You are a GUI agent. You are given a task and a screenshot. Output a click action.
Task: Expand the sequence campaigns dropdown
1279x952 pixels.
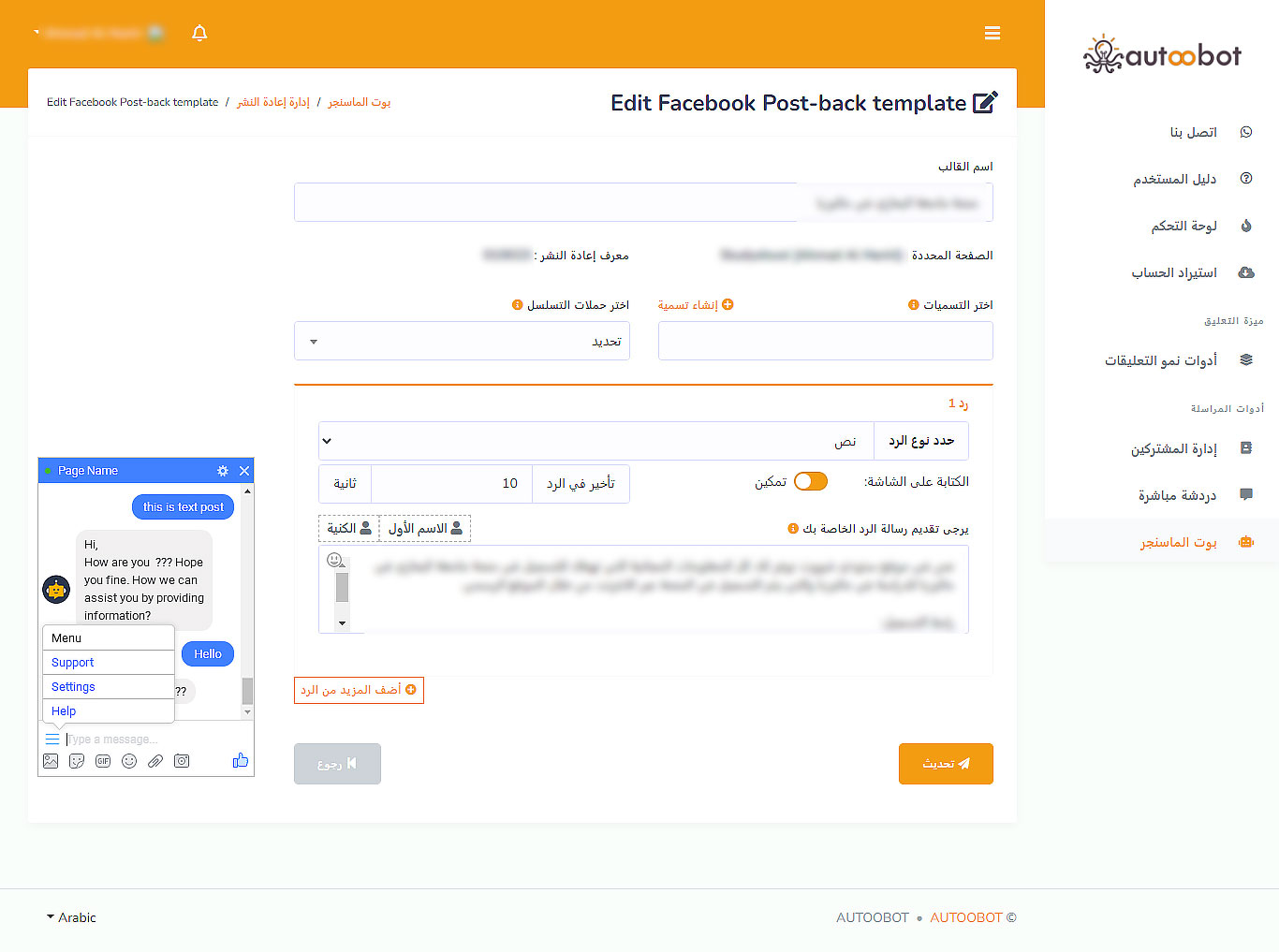click(462, 342)
